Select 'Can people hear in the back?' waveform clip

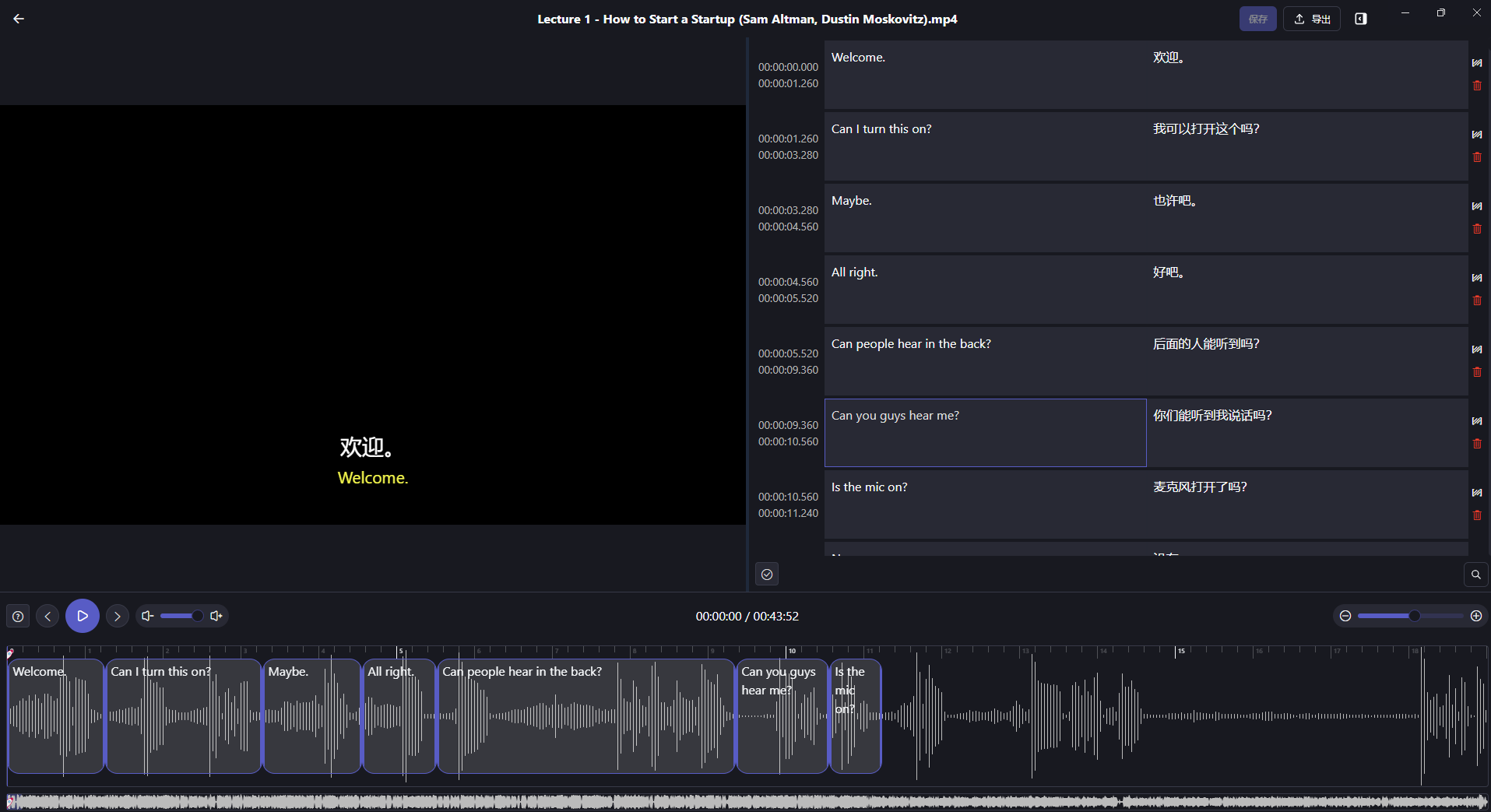point(585,716)
